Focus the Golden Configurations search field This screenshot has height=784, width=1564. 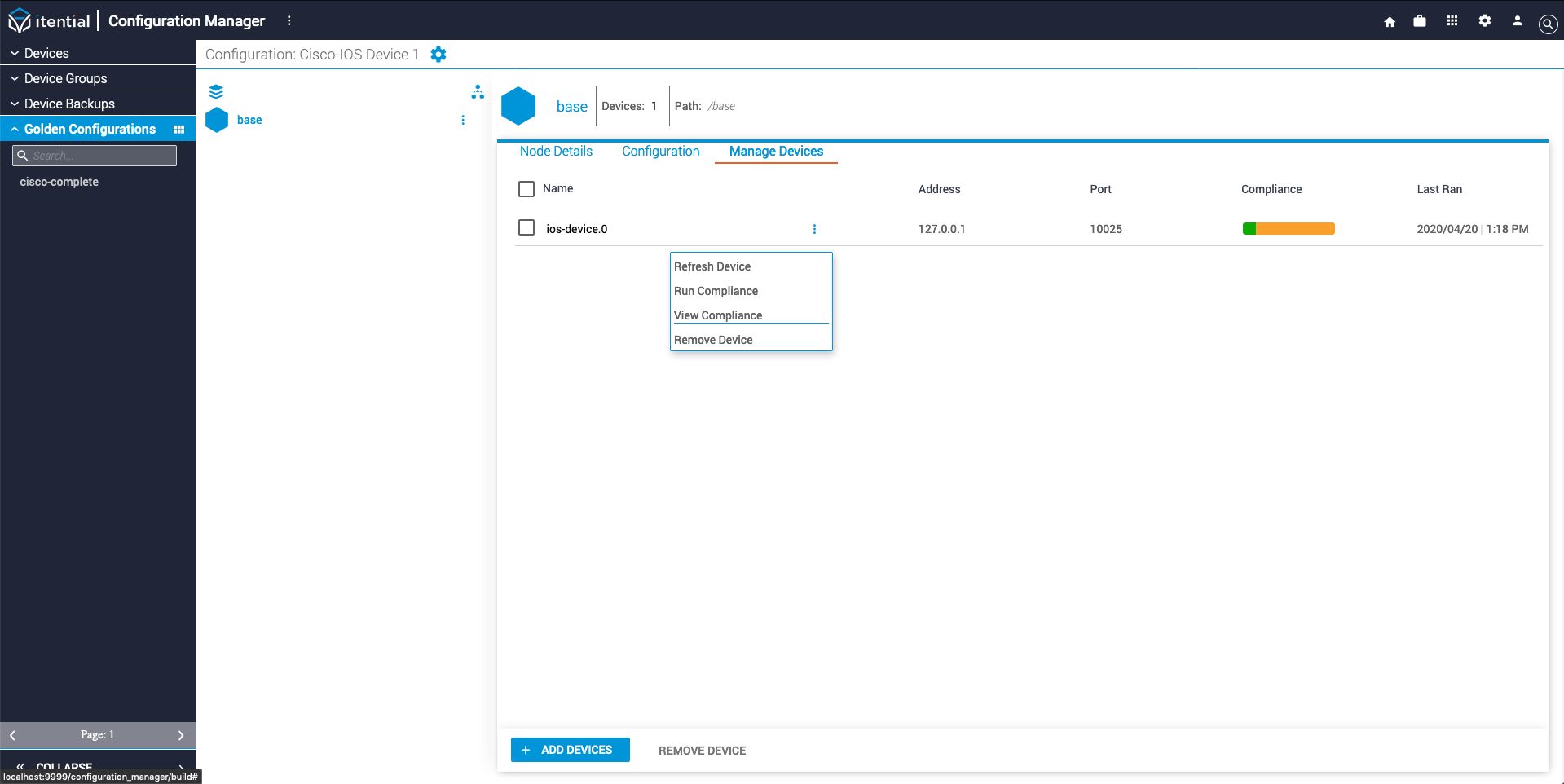pos(95,156)
